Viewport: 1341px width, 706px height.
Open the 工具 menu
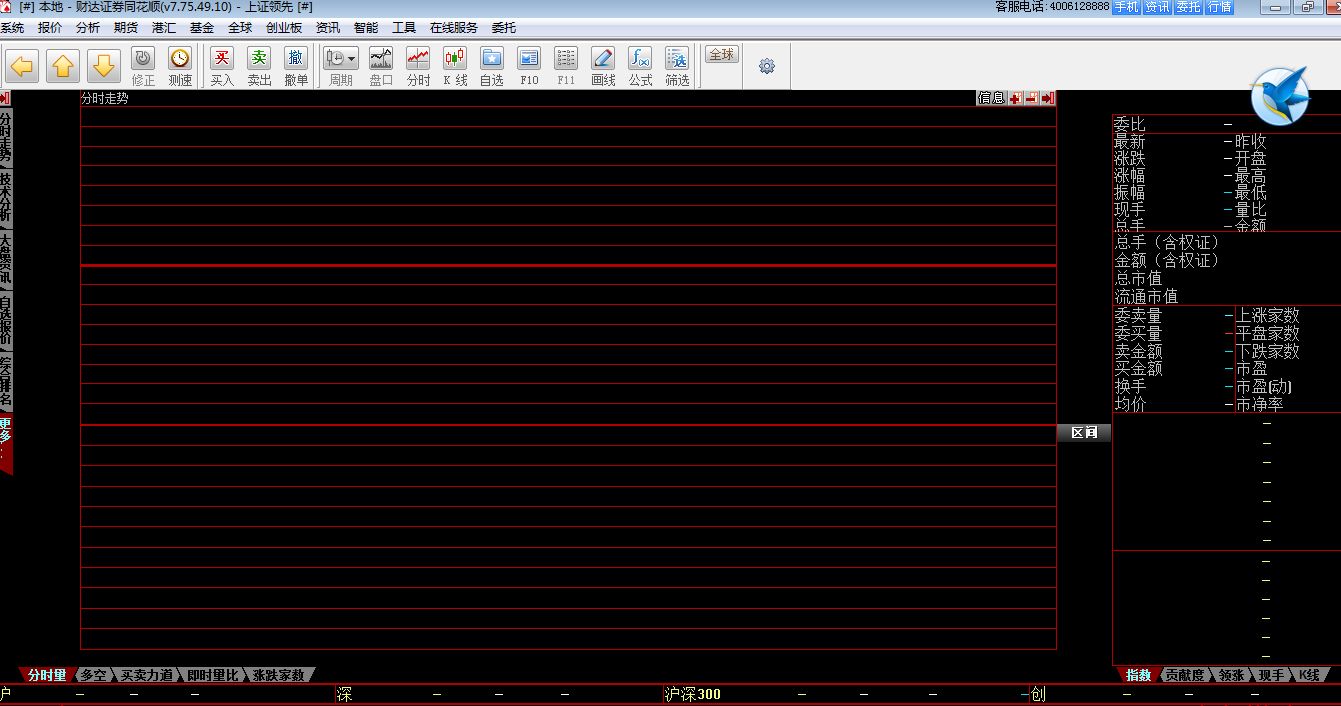403,28
